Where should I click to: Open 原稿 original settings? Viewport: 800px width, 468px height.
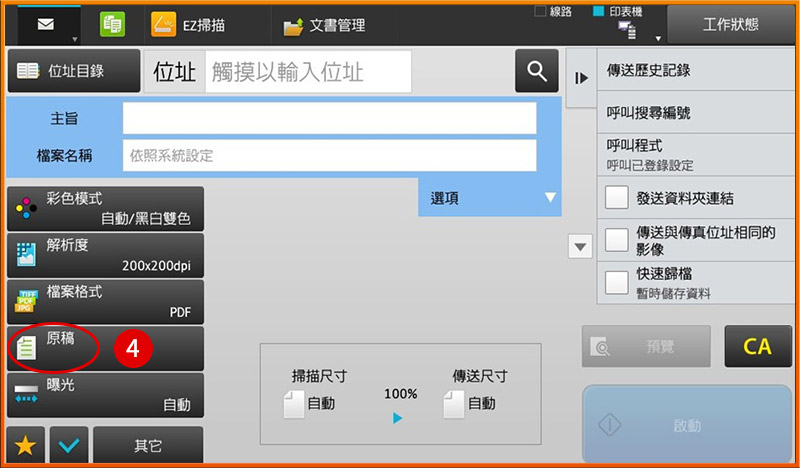click(105, 348)
